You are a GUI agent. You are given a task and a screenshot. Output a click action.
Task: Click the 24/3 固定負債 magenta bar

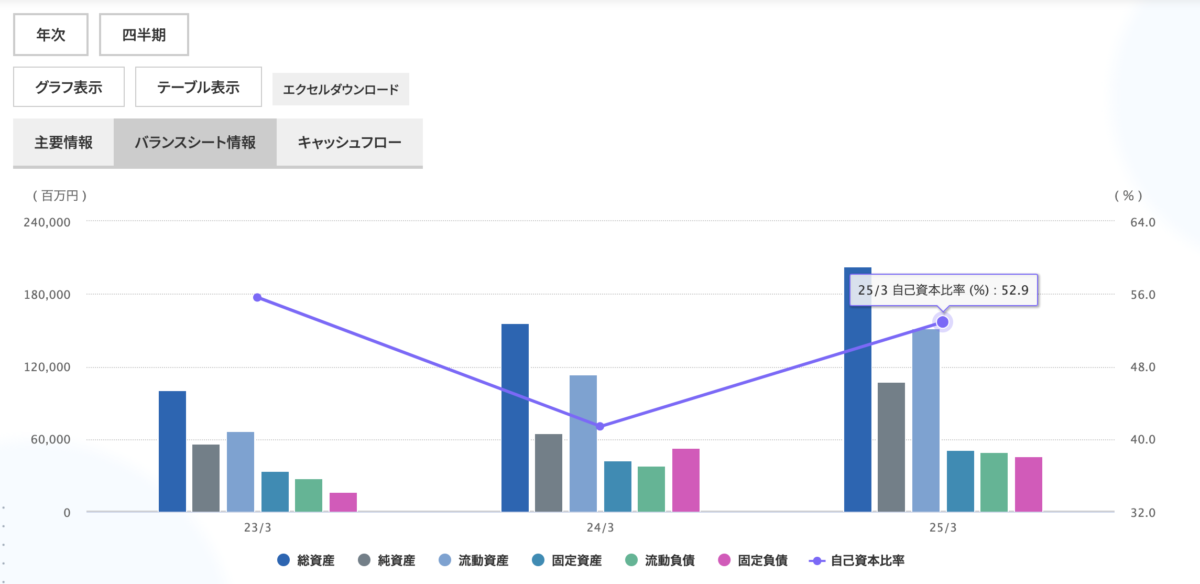(686, 480)
